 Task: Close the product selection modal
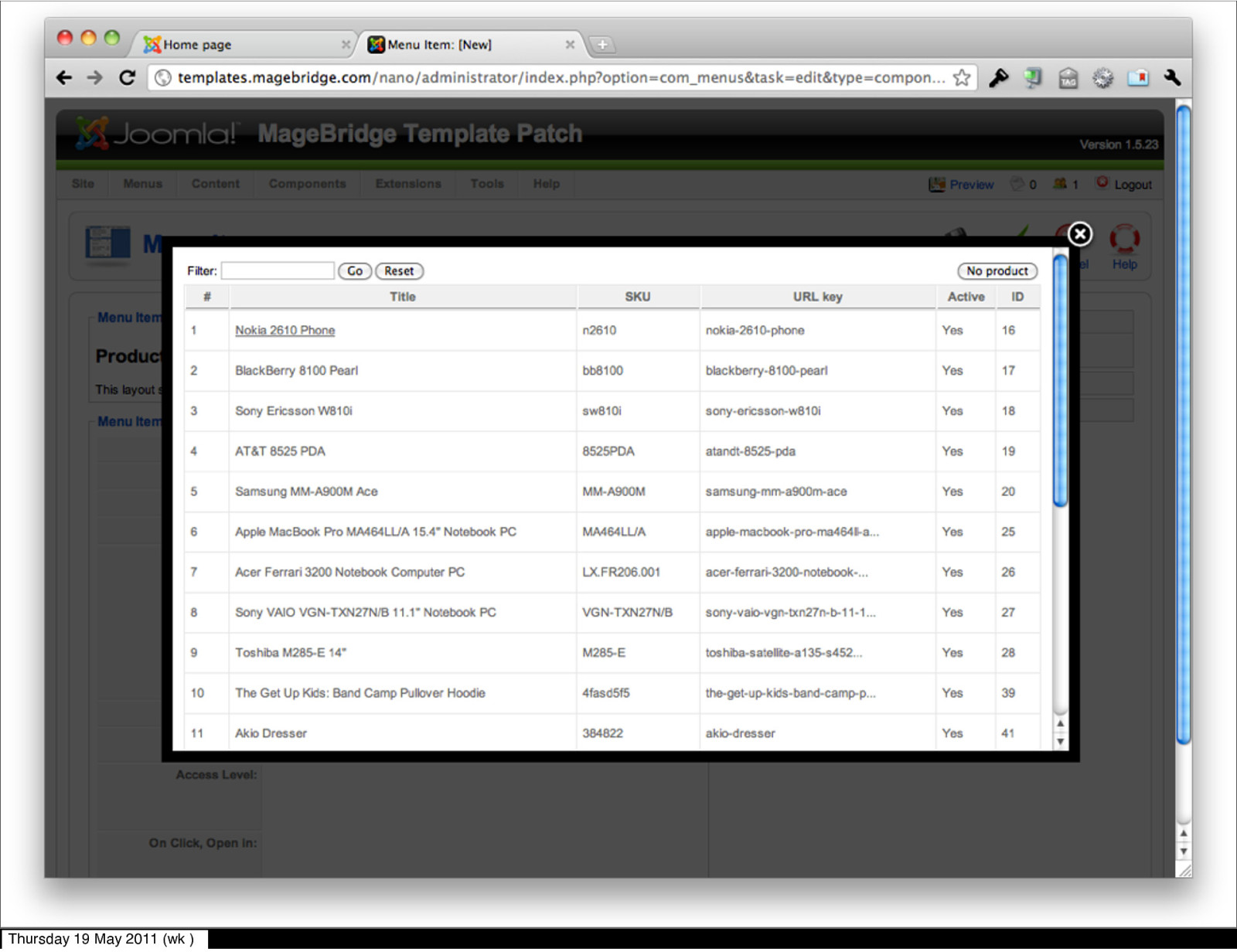(1079, 233)
